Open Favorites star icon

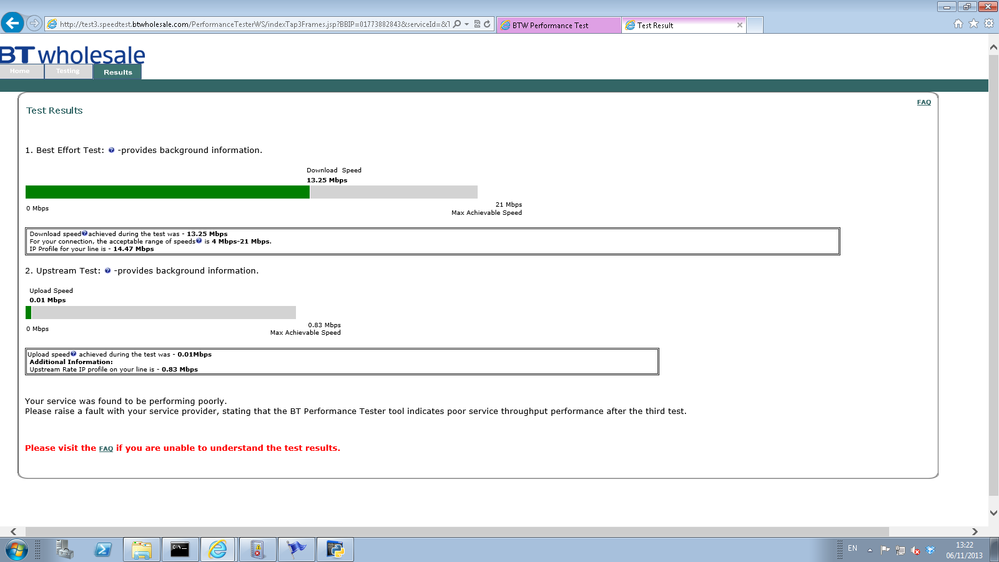pos(974,24)
